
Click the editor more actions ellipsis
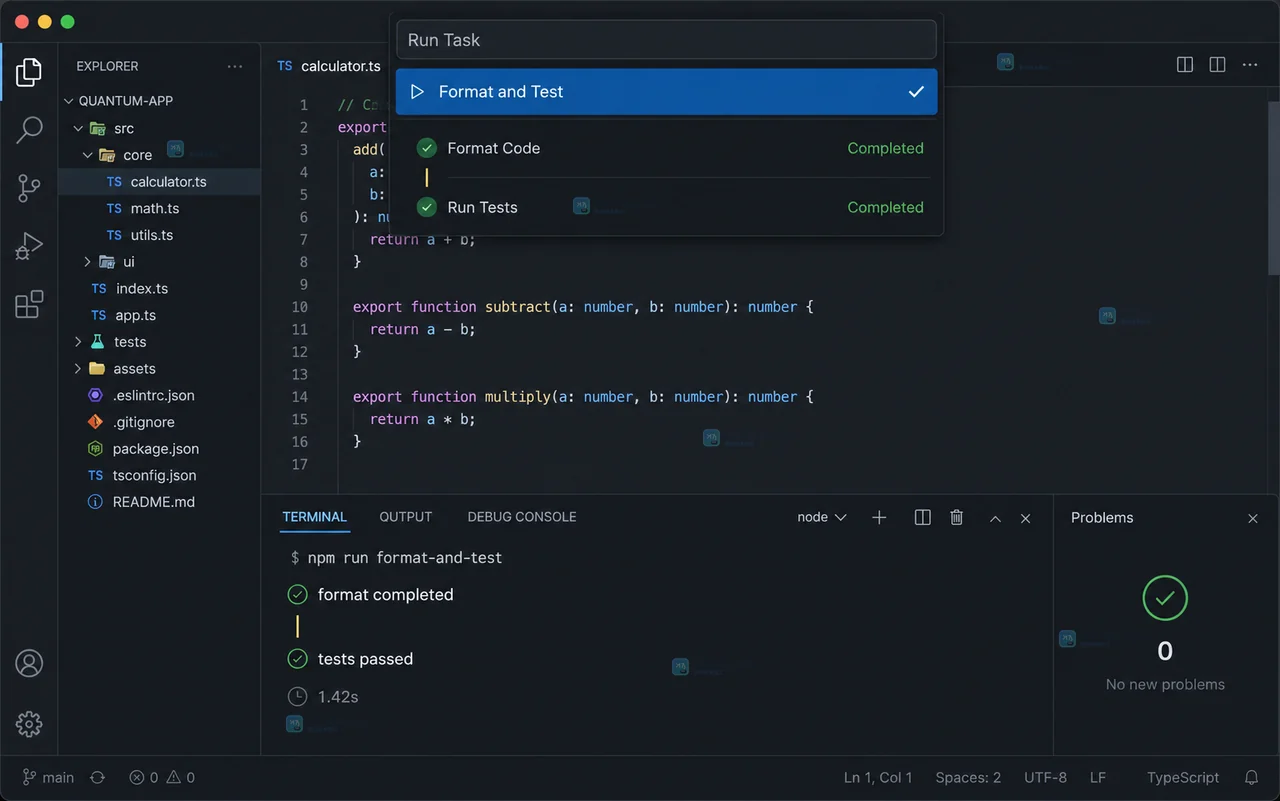point(1250,65)
